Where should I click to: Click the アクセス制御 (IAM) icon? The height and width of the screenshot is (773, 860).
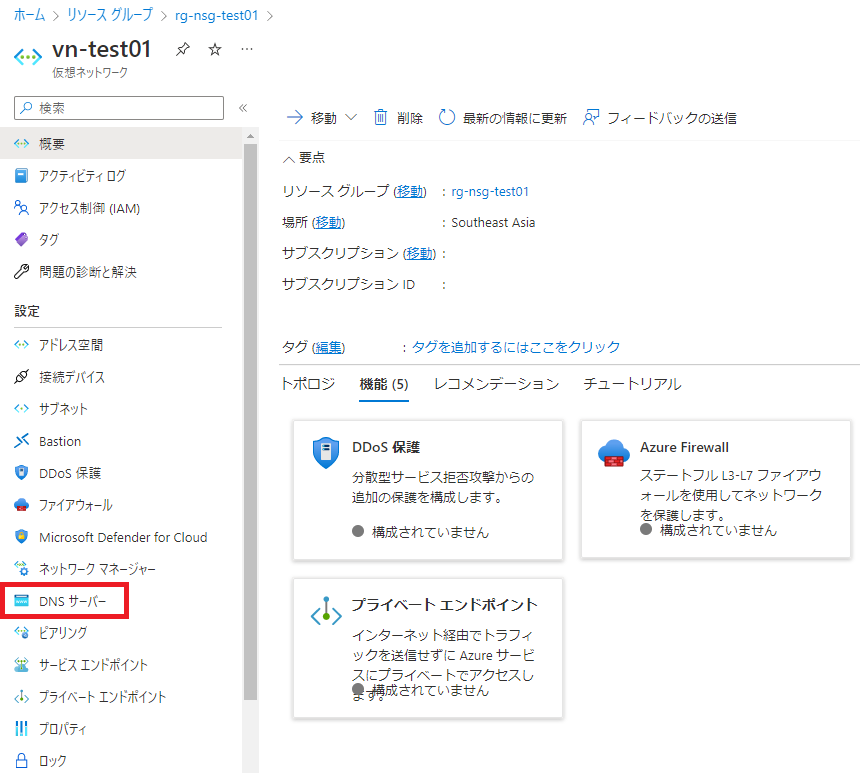21,208
